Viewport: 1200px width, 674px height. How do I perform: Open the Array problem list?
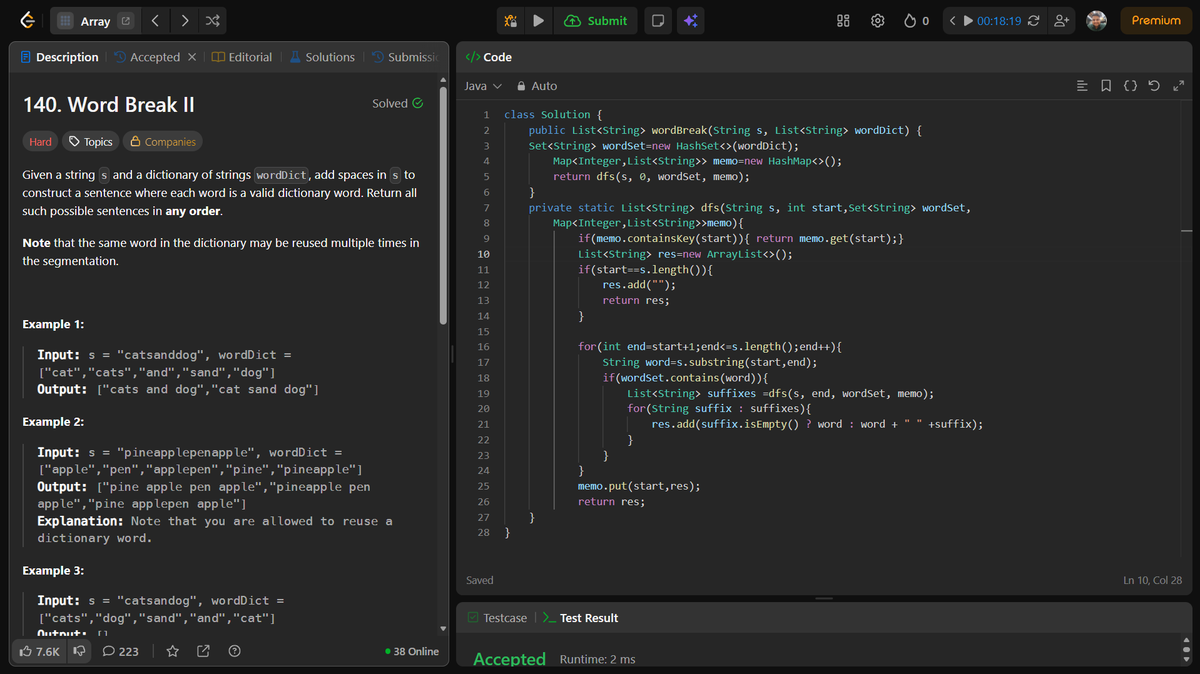coord(95,21)
